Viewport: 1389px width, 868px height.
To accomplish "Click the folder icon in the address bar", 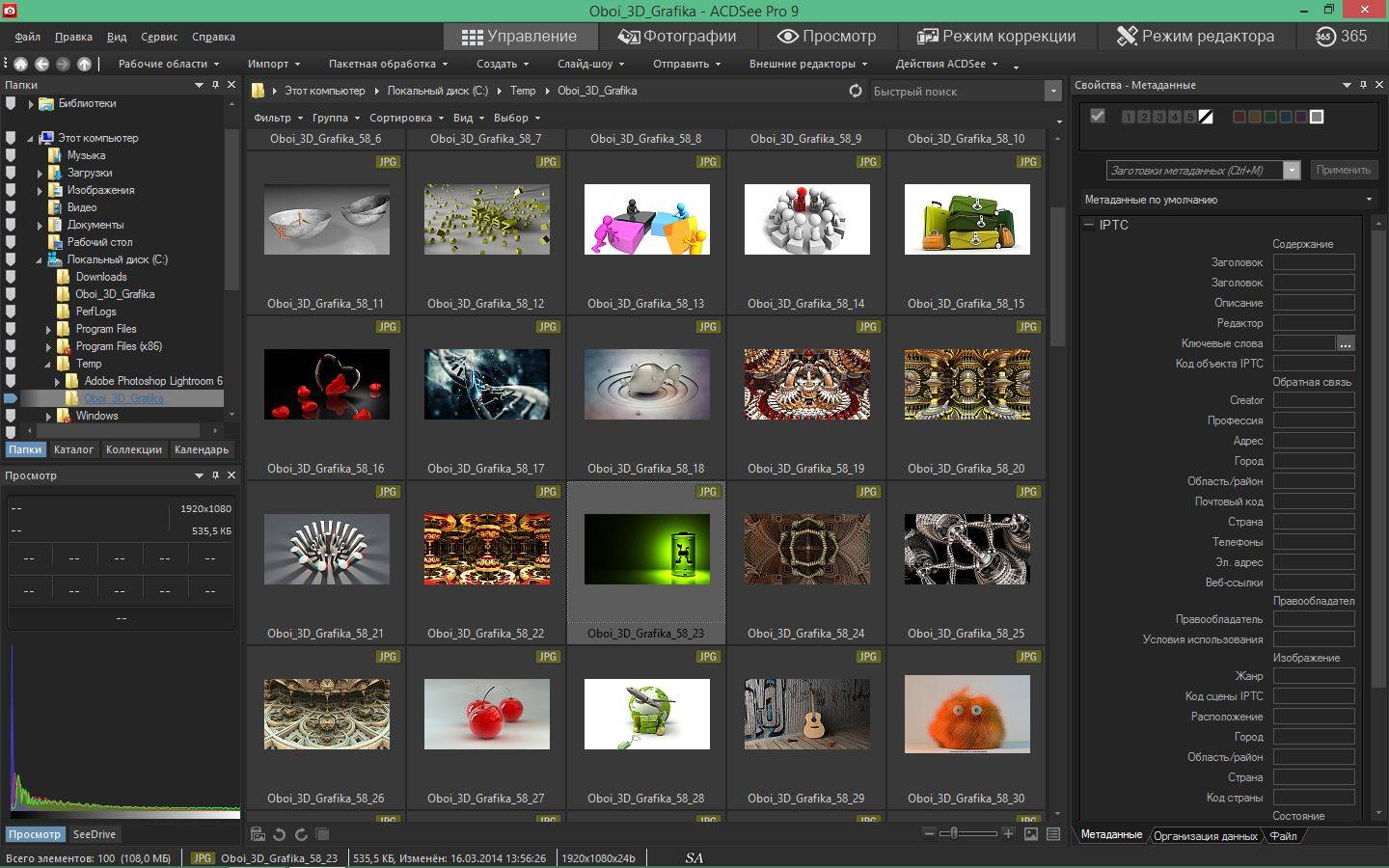I will 259,91.
